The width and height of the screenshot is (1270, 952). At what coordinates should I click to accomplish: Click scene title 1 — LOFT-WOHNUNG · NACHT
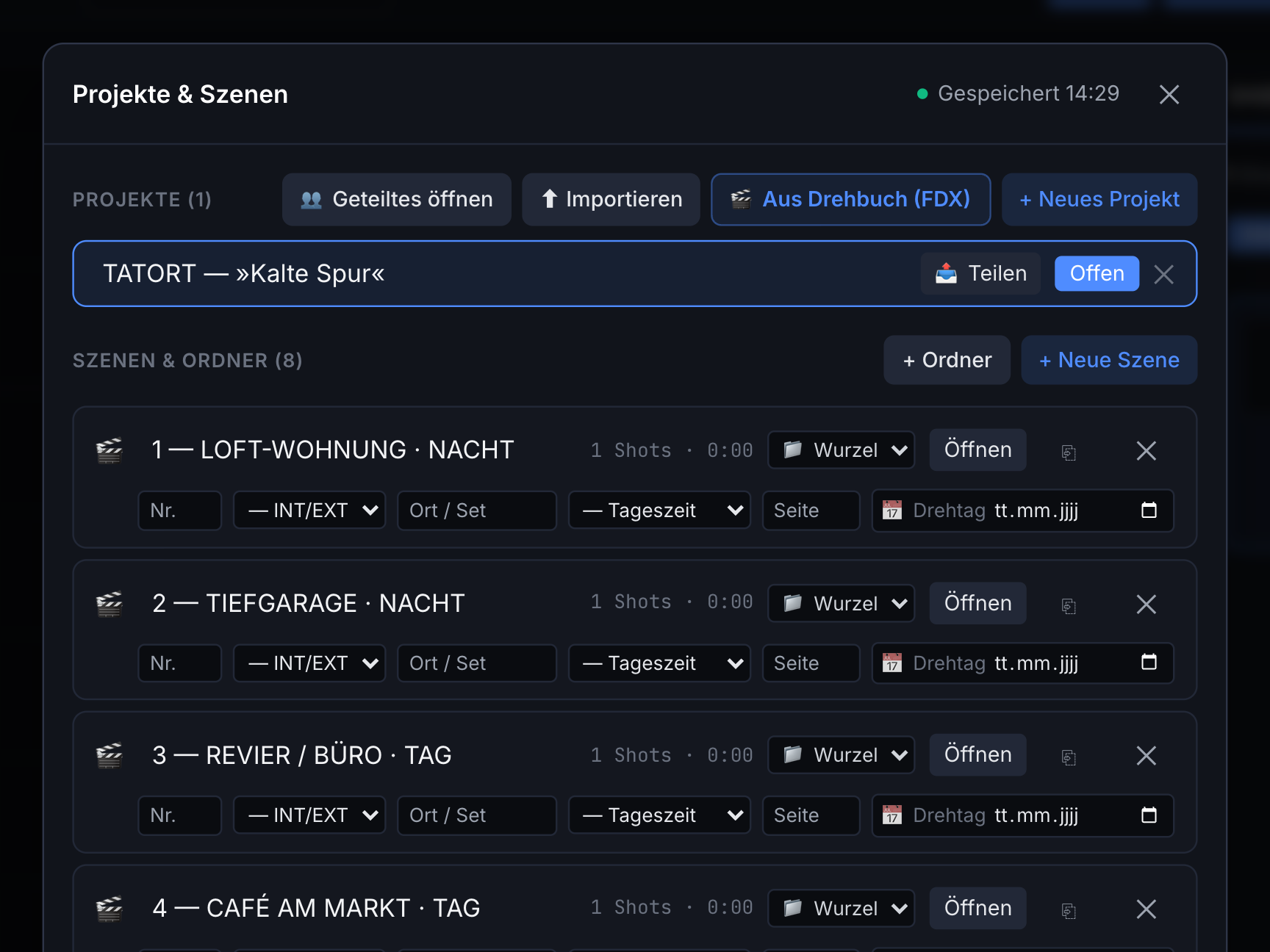pos(332,450)
